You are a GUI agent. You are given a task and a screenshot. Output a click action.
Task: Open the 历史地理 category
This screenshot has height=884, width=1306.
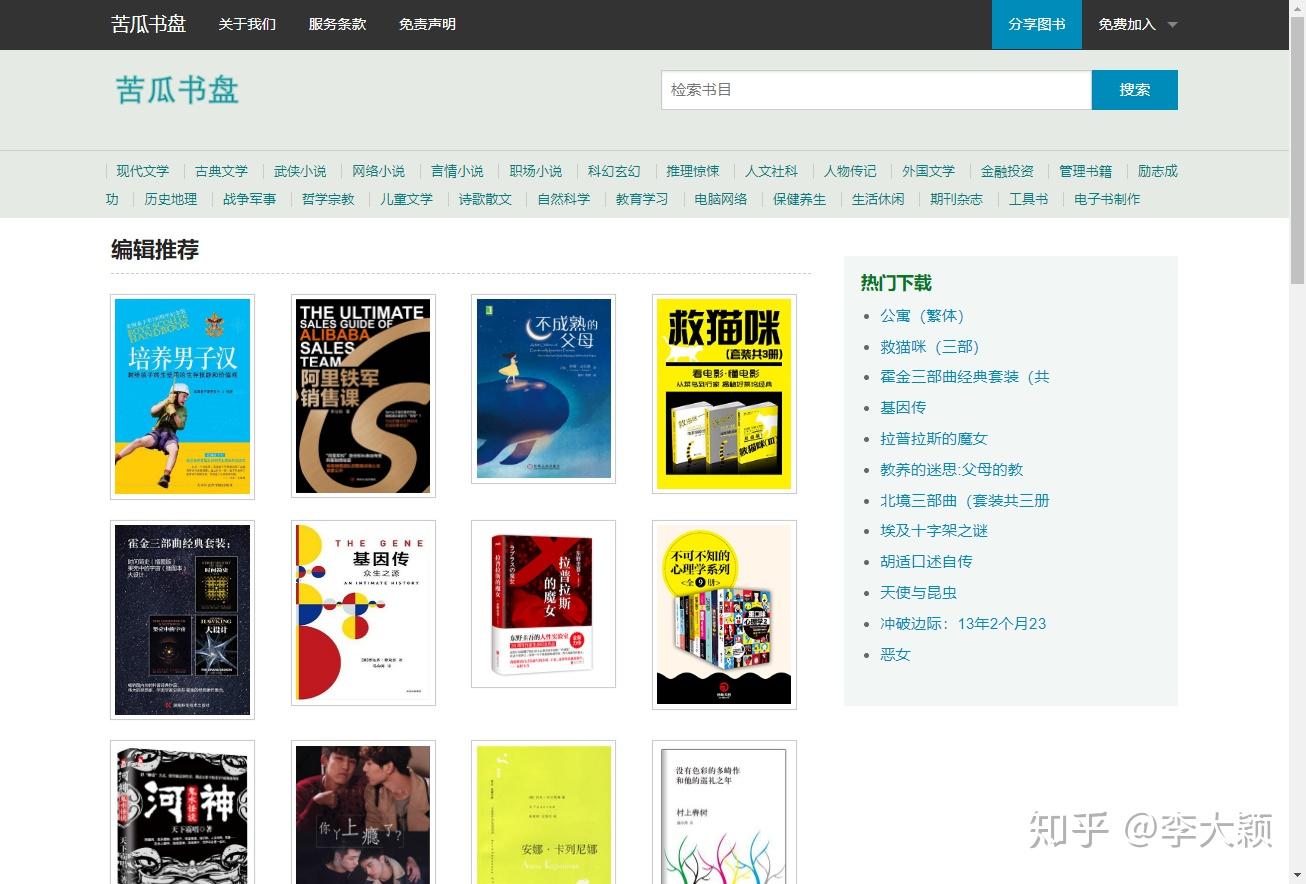tap(171, 199)
